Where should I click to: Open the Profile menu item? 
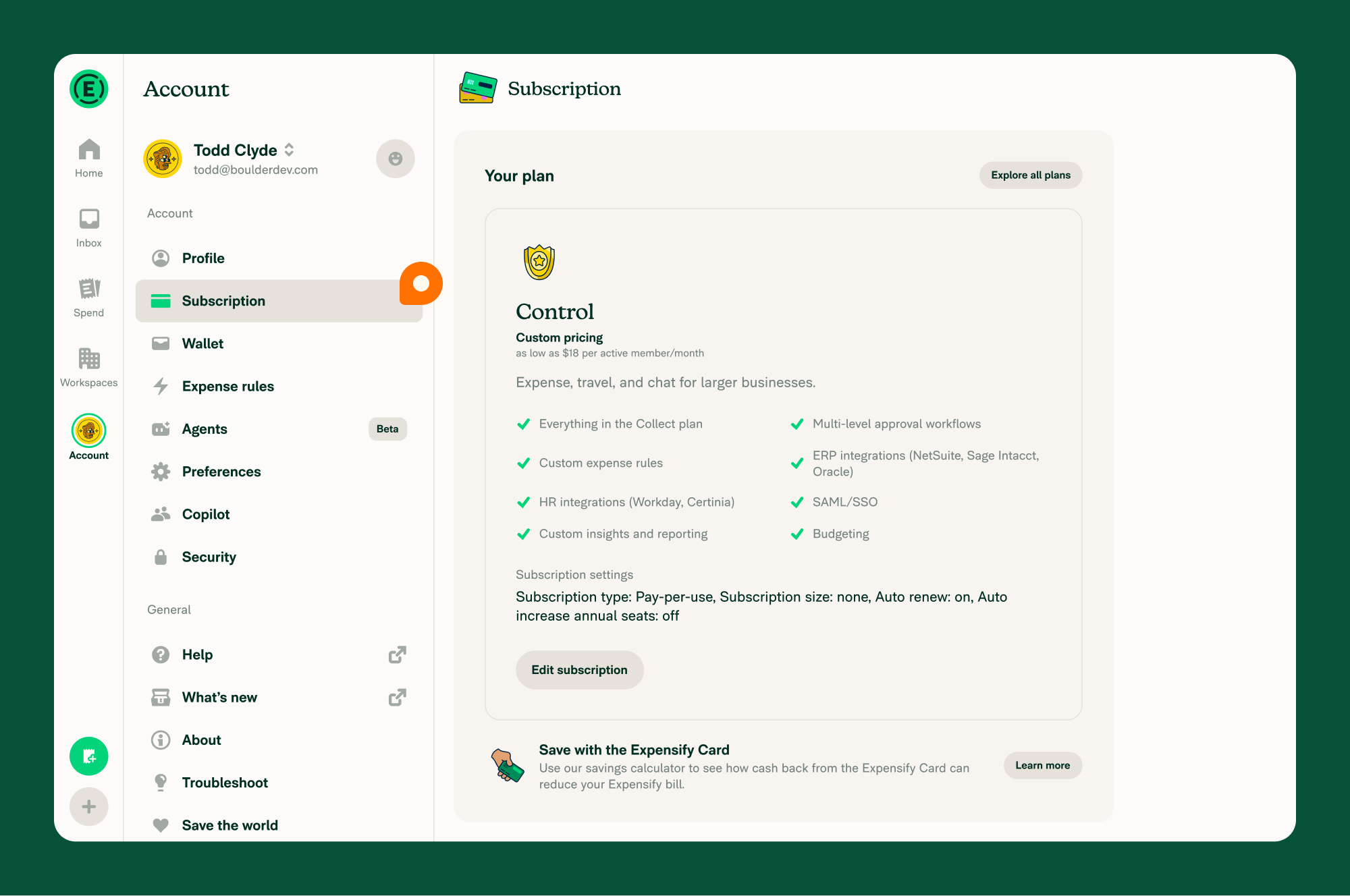click(x=279, y=258)
